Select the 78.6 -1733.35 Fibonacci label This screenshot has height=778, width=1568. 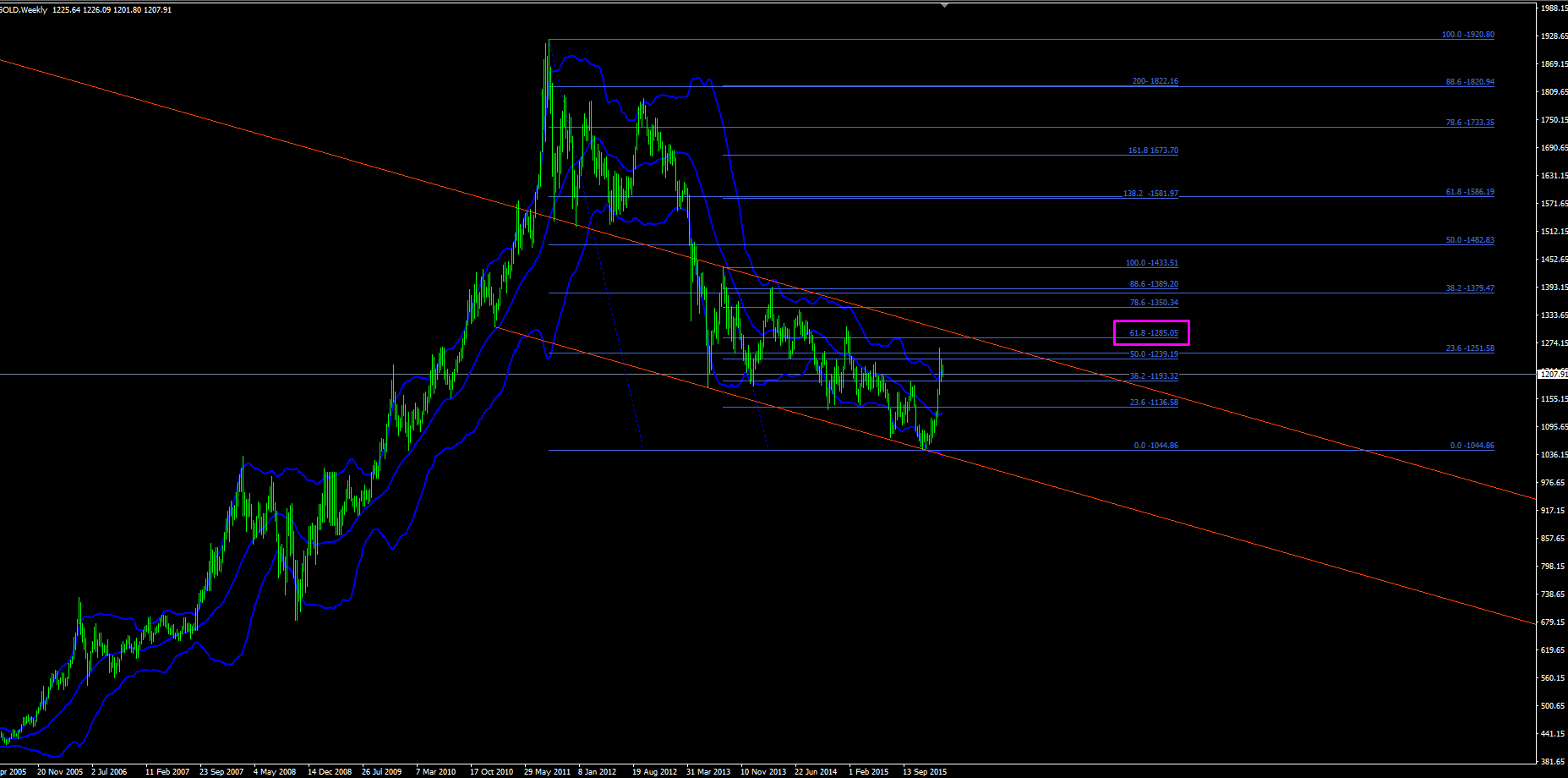tap(1470, 123)
